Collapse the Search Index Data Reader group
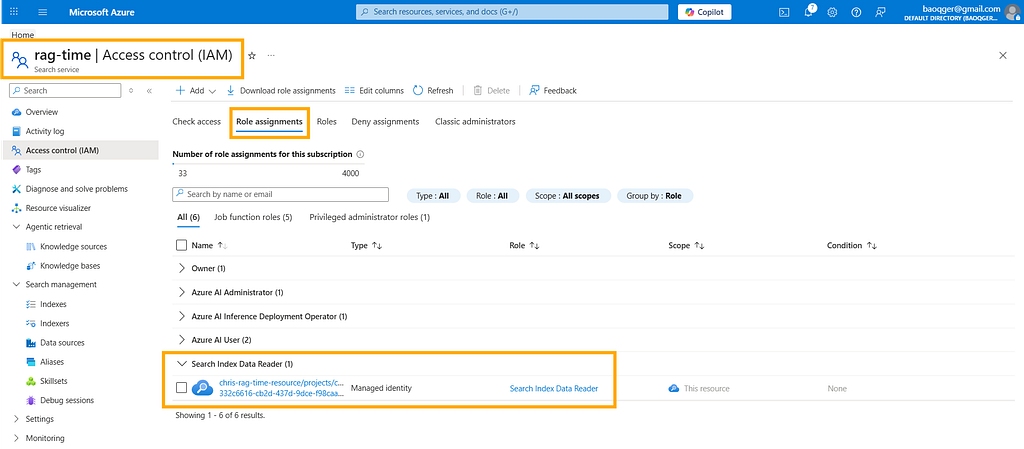 point(182,364)
